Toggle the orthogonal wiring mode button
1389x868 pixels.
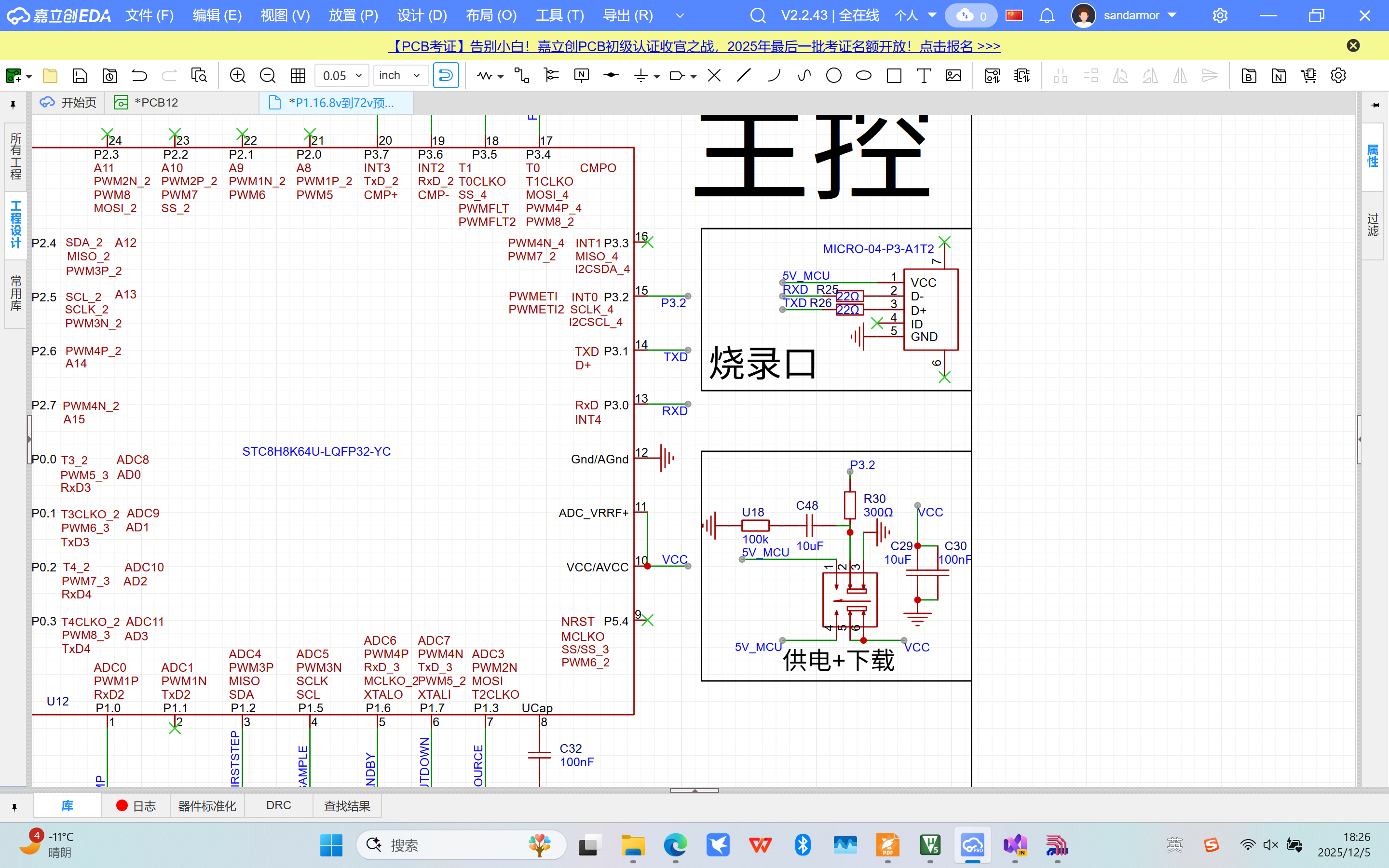[x=446, y=75]
